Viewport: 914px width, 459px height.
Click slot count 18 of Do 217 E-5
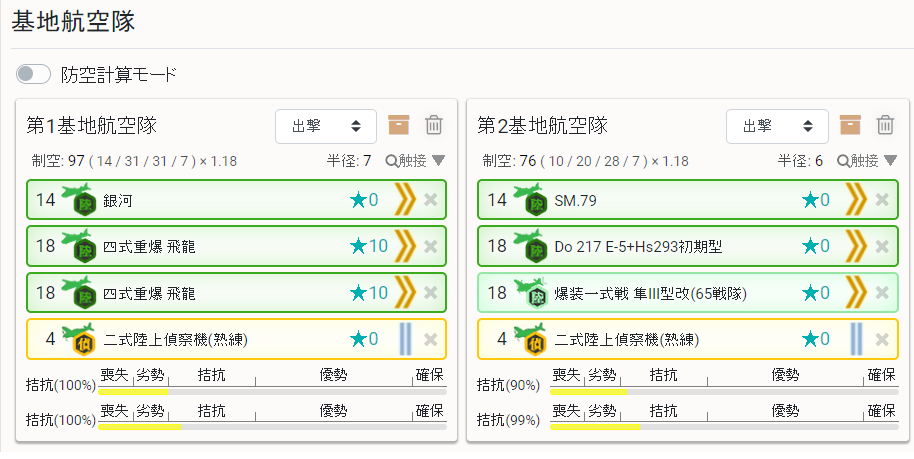point(497,246)
